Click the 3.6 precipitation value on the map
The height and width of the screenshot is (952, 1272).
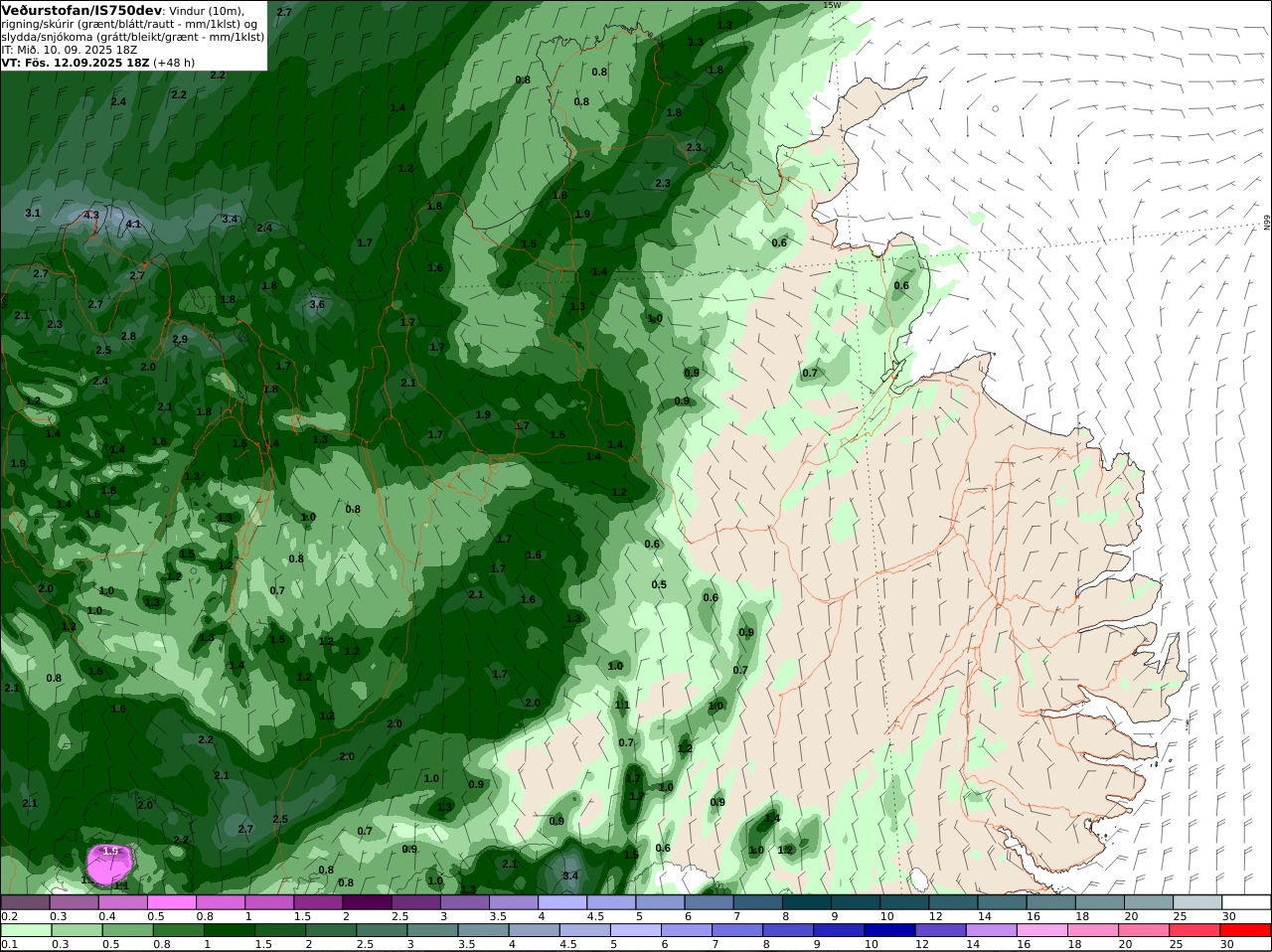coord(317,304)
